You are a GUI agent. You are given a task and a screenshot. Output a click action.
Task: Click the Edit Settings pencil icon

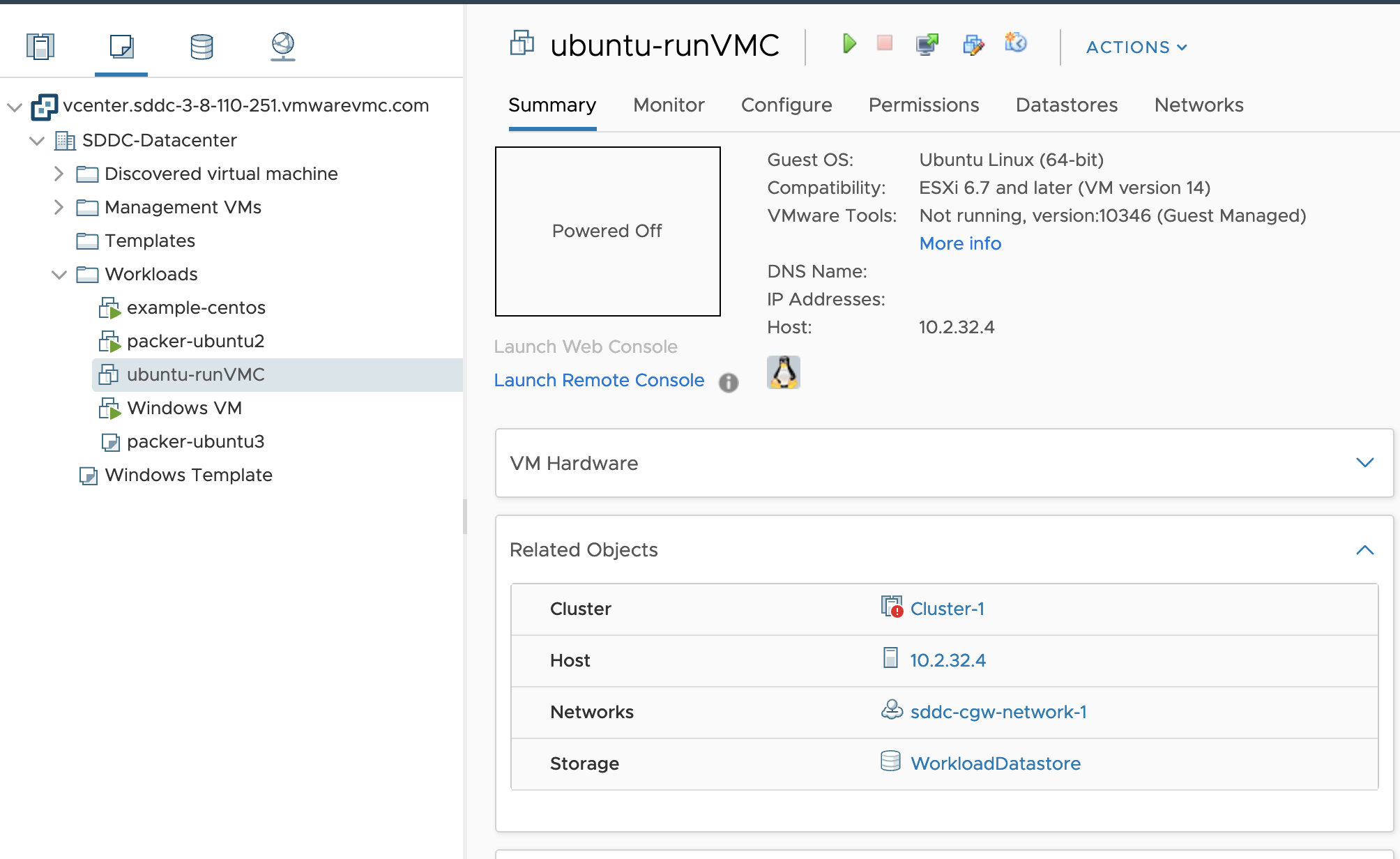pyautogui.click(x=973, y=45)
